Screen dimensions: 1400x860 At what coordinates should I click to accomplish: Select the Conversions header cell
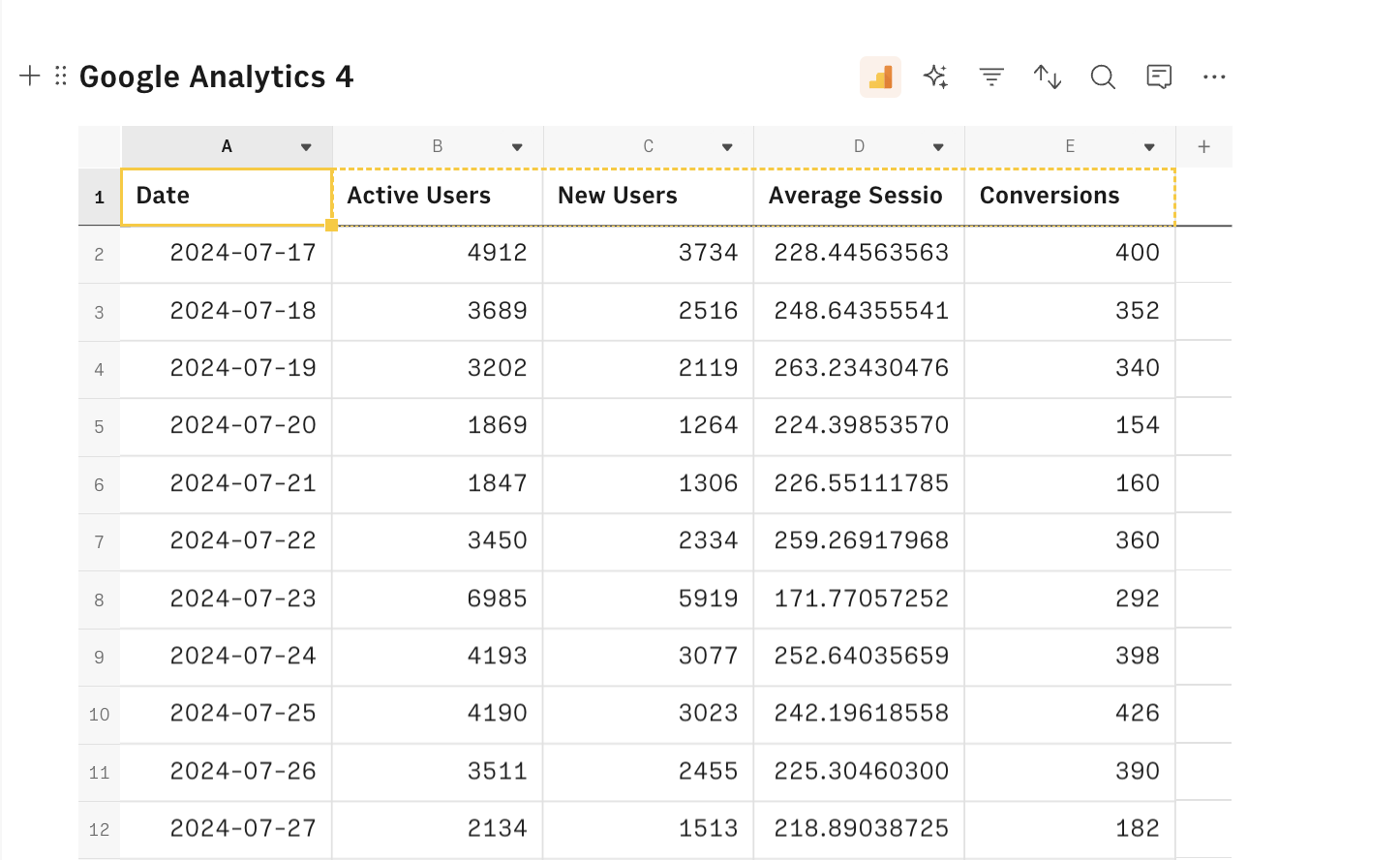click(x=1070, y=197)
